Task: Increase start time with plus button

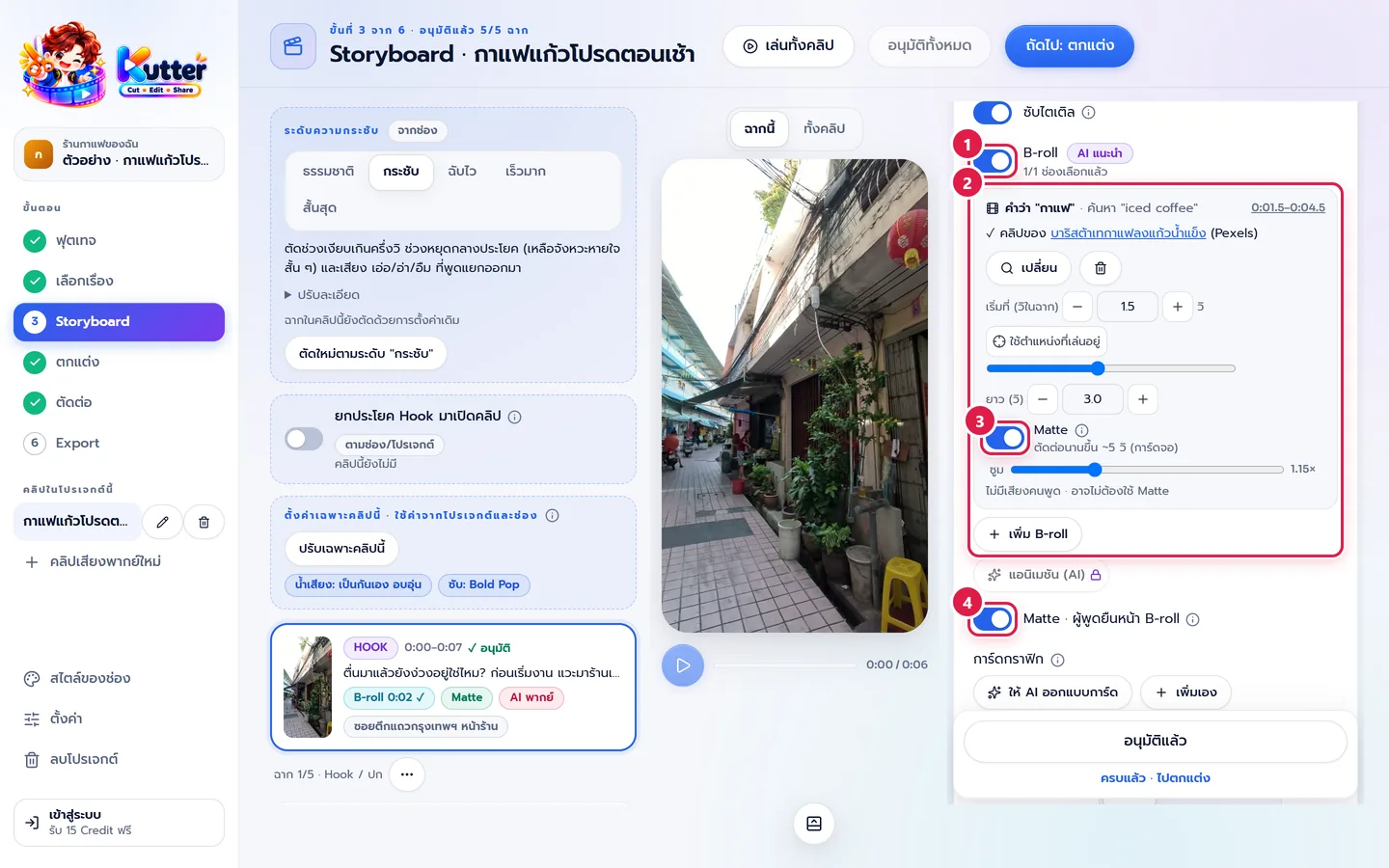Action: pyautogui.click(x=1178, y=307)
